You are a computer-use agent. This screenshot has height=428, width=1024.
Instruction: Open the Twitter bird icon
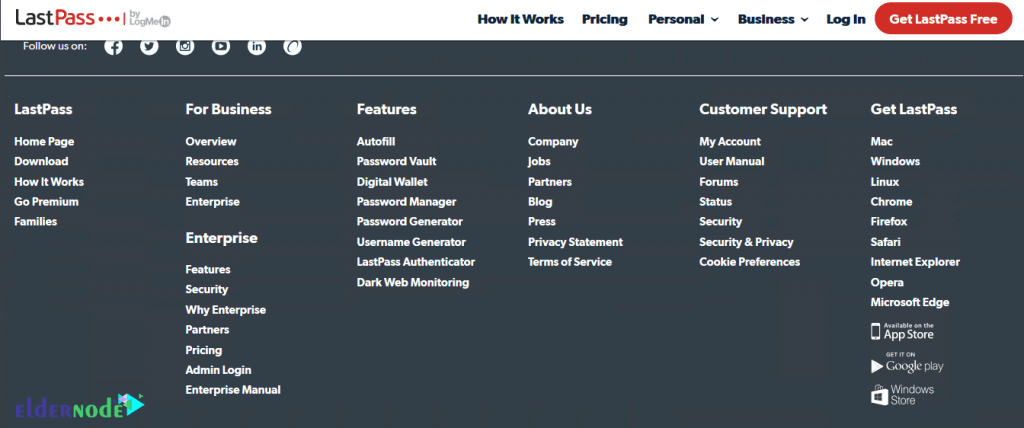click(x=150, y=46)
